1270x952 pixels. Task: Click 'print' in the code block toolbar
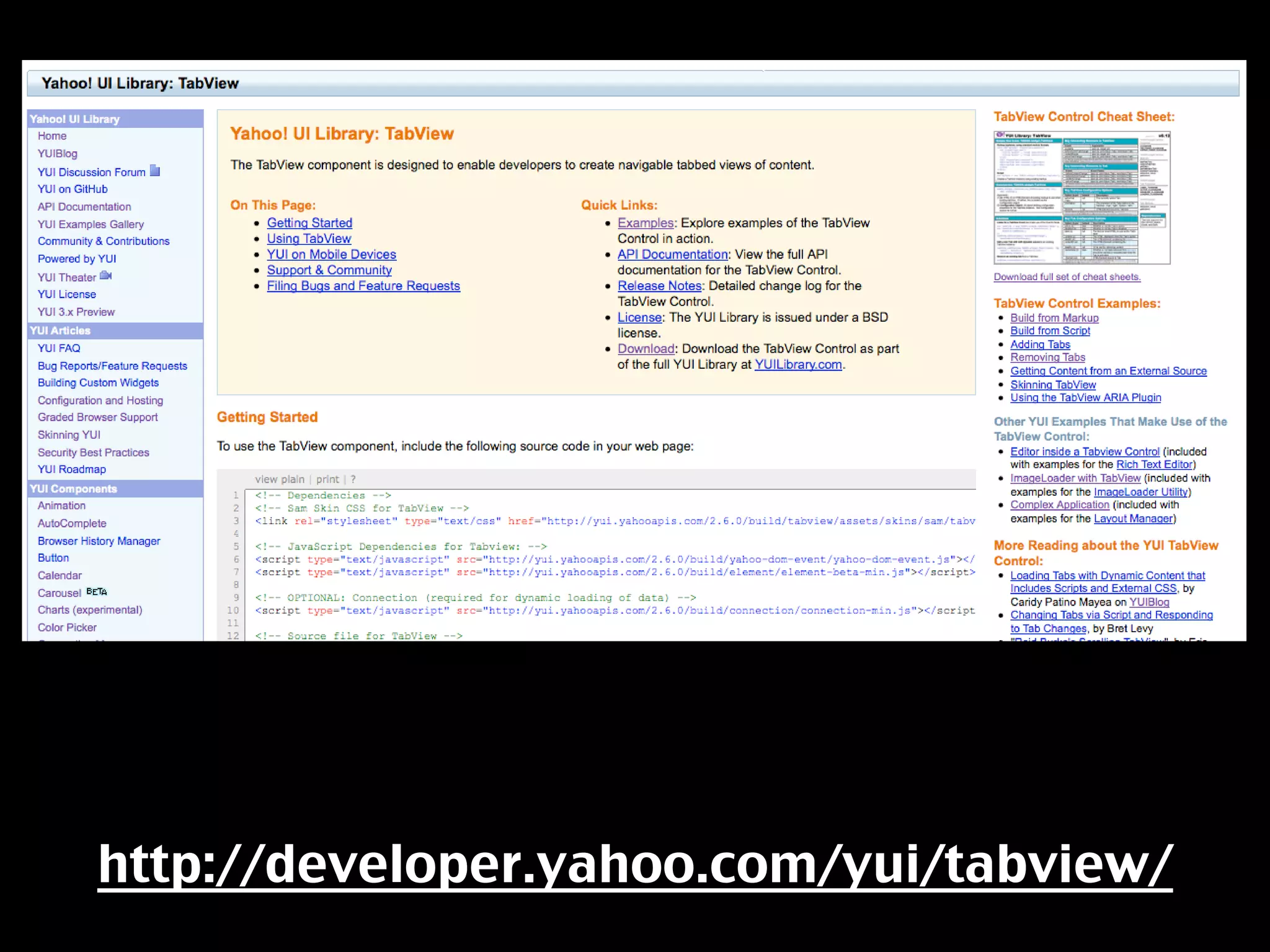pyautogui.click(x=327, y=479)
